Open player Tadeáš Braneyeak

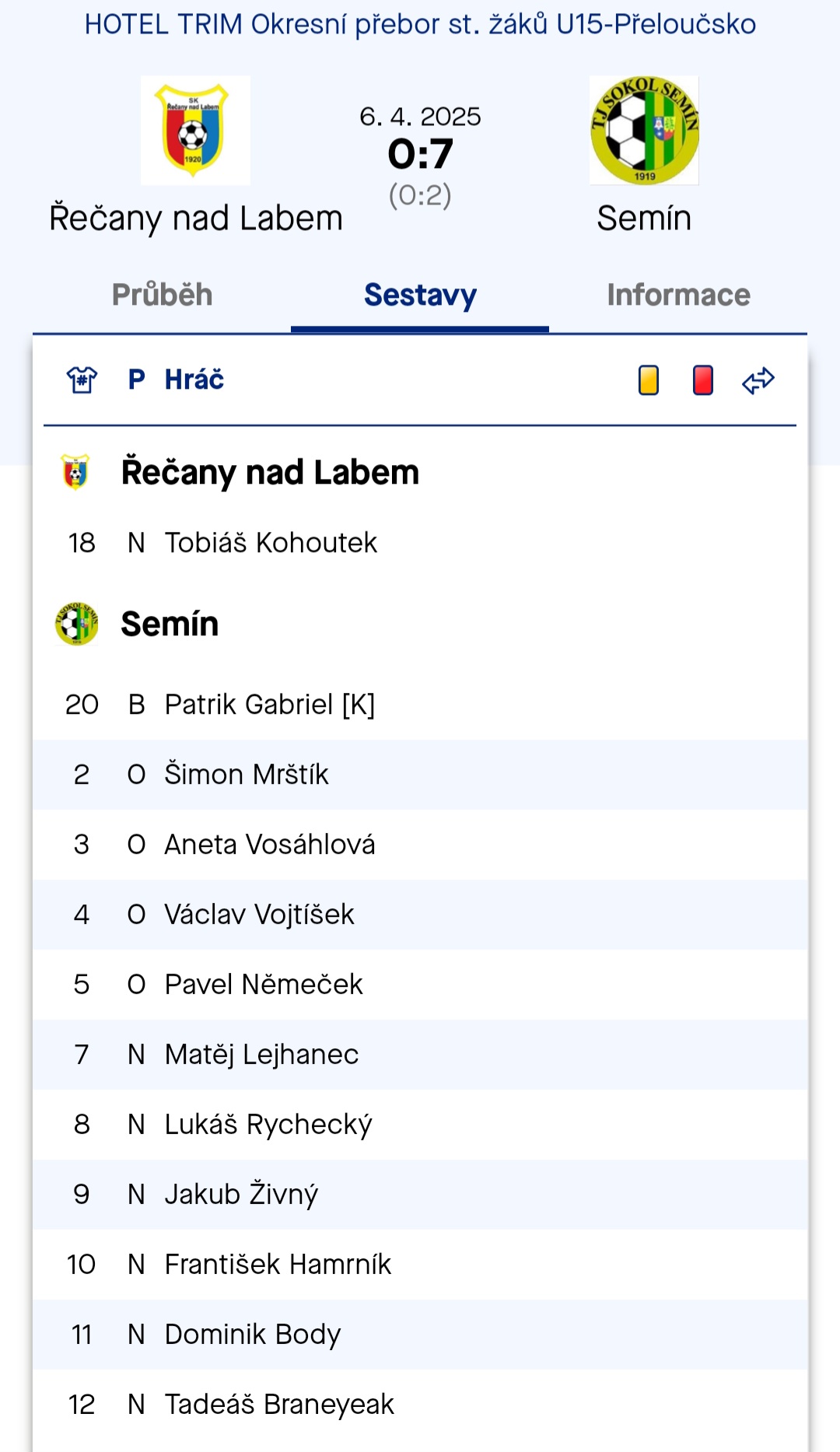pos(279,1404)
